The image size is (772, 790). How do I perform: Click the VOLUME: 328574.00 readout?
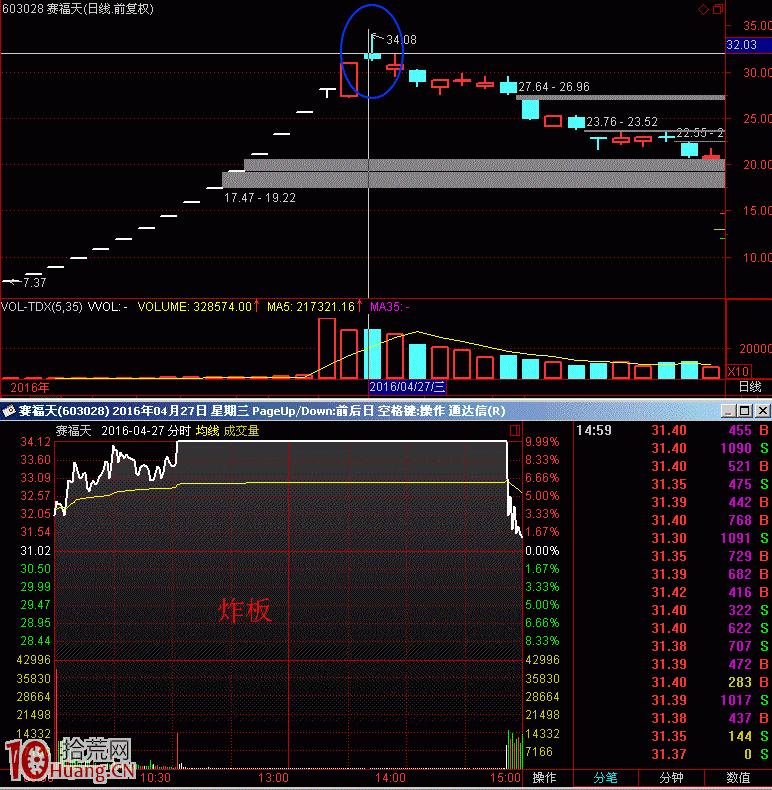tap(195, 306)
